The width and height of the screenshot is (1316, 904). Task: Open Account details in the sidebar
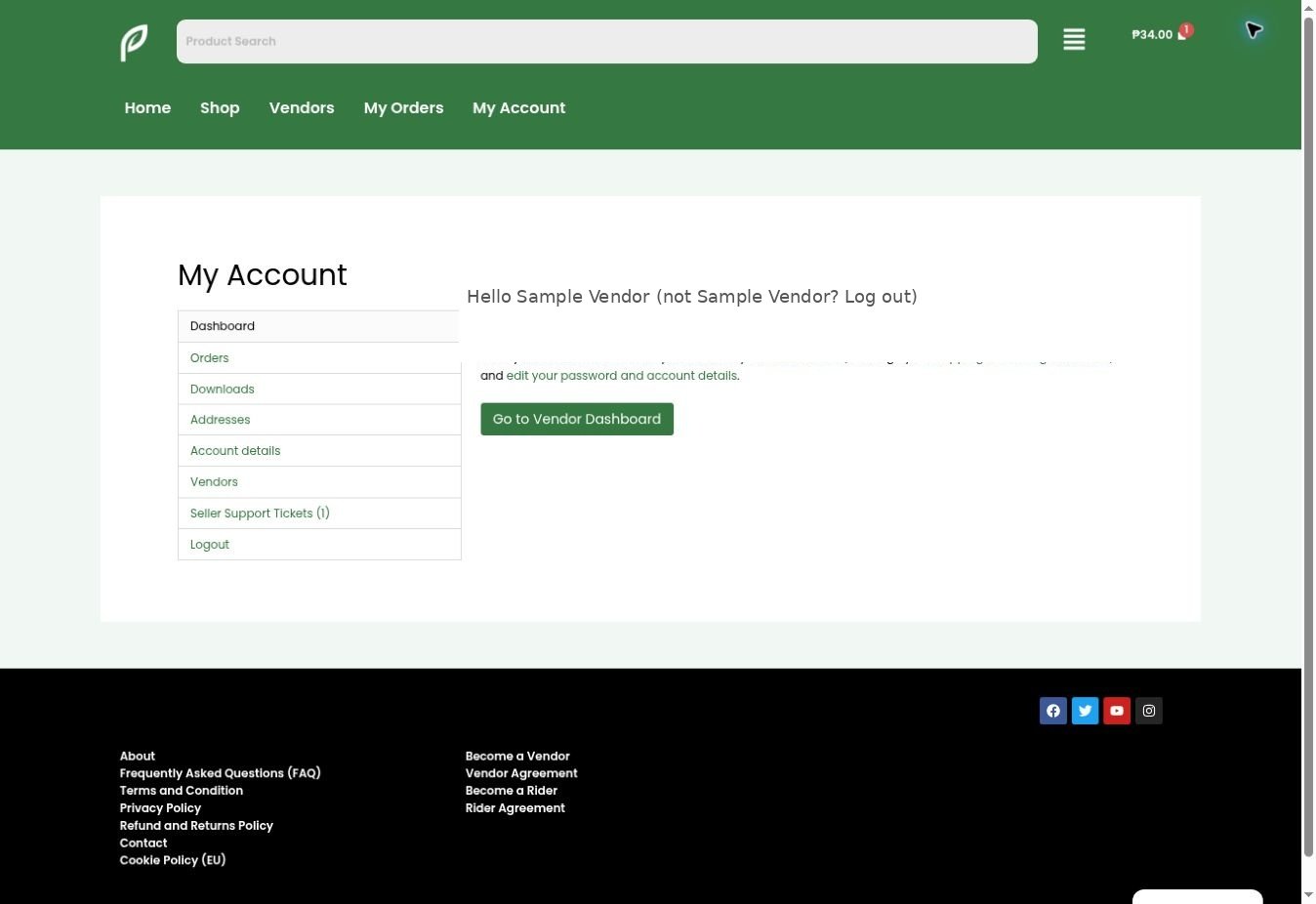(x=319, y=451)
